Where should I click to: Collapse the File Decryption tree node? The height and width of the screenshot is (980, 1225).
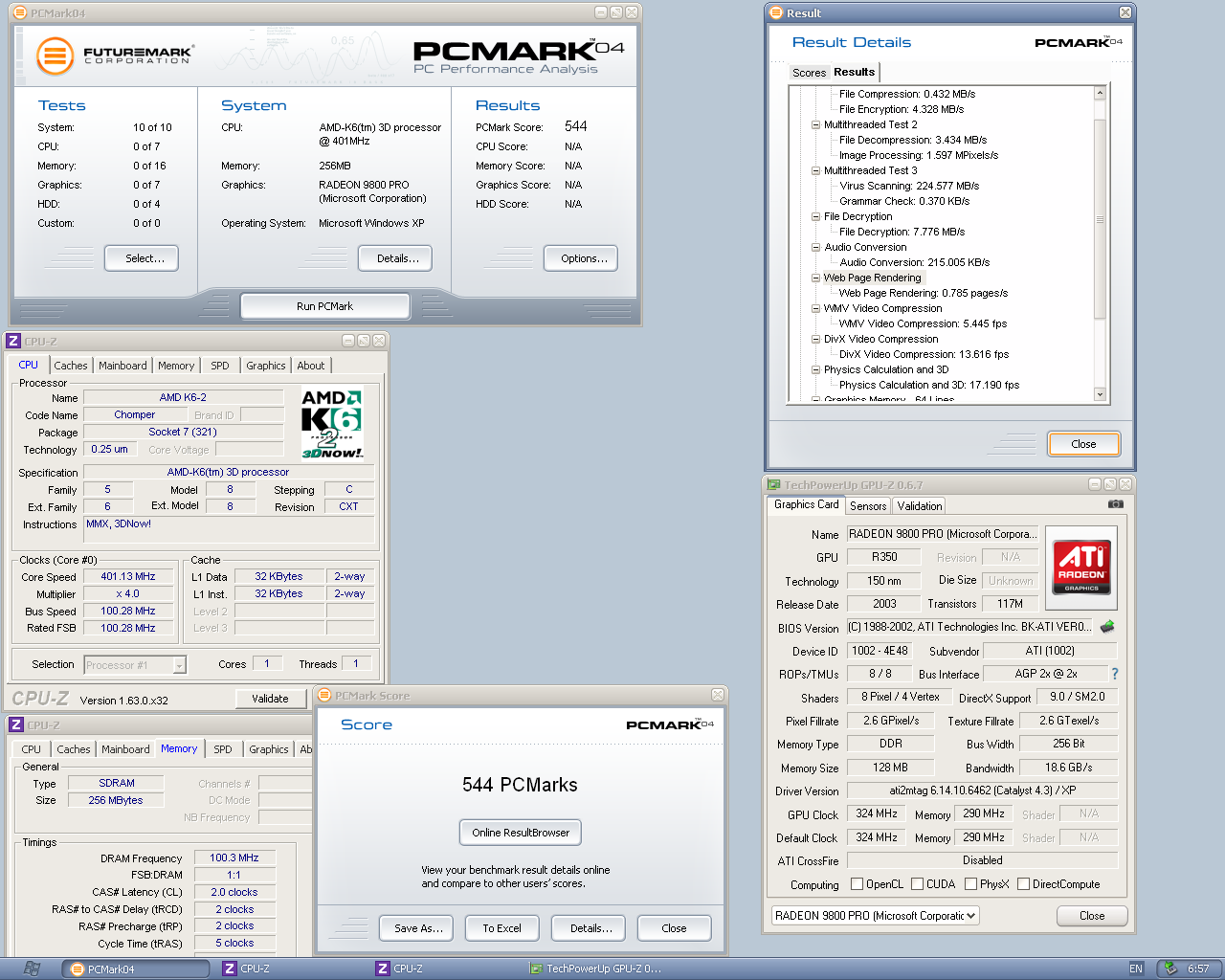coord(815,216)
